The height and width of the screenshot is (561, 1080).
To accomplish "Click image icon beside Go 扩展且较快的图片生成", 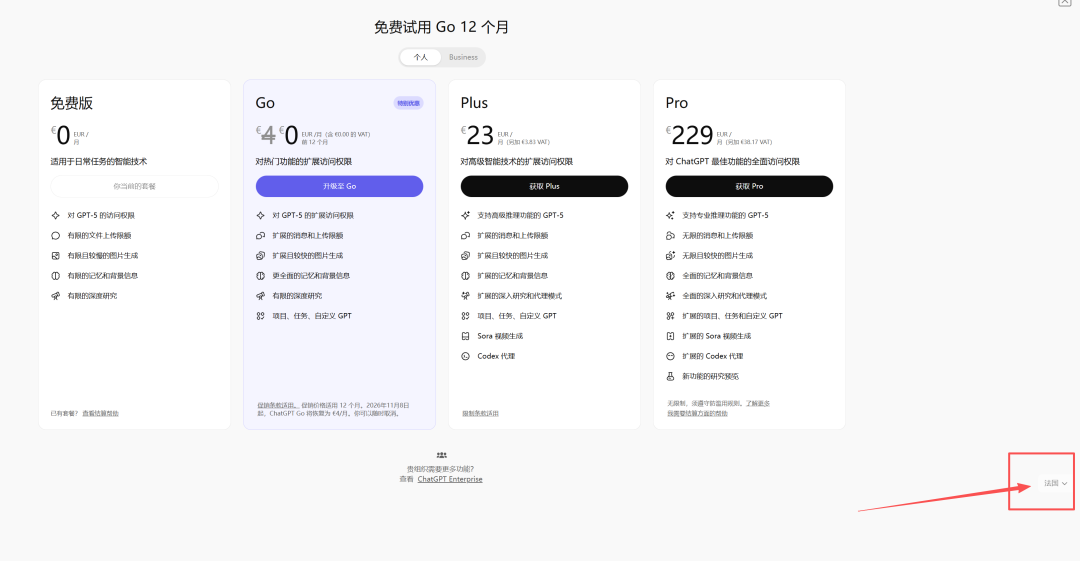I will coord(260,256).
